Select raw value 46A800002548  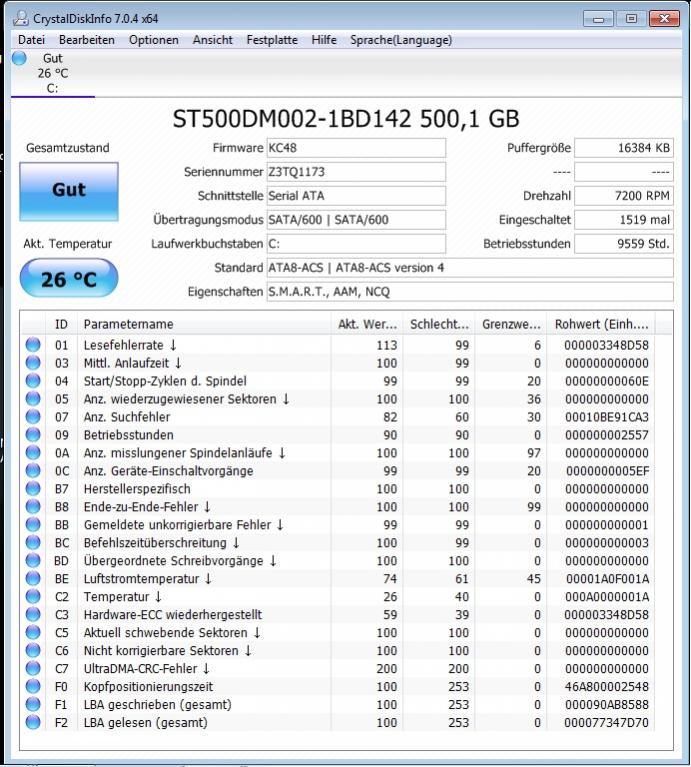[607, 686]
